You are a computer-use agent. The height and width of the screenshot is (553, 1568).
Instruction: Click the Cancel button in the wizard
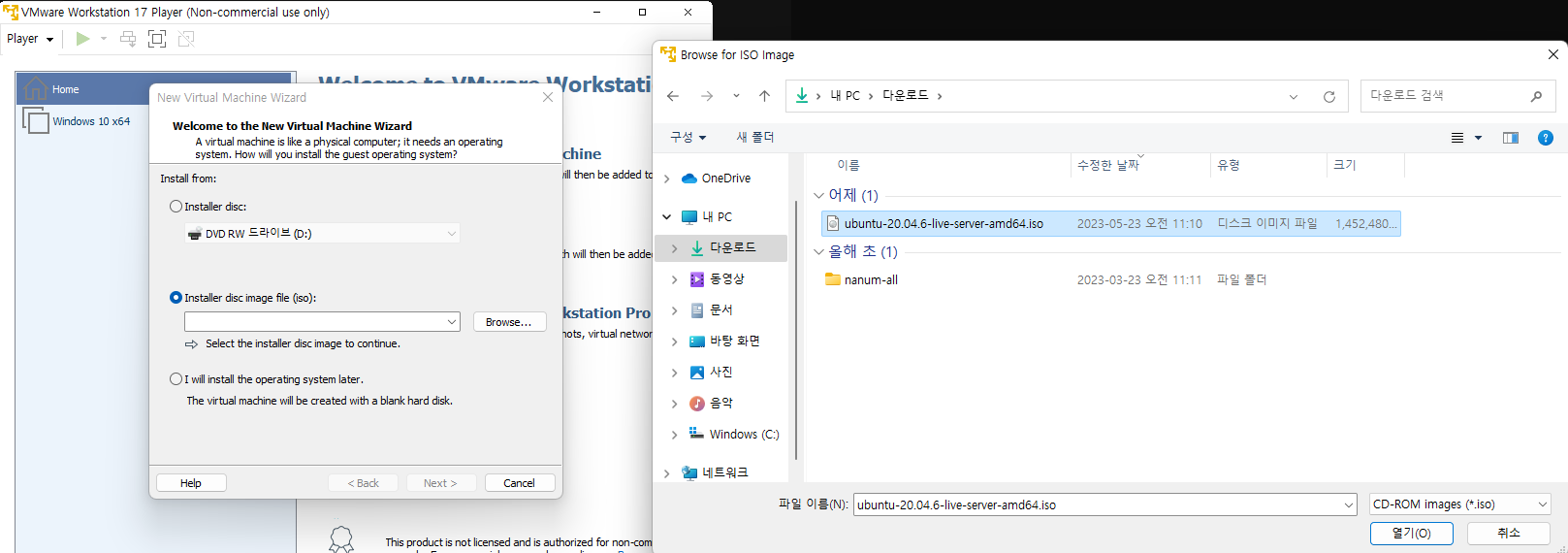click(x=519, y=483)
